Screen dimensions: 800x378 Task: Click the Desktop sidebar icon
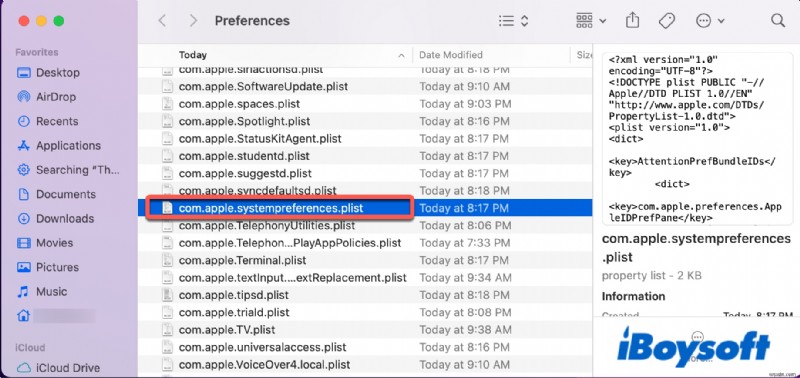23,72
